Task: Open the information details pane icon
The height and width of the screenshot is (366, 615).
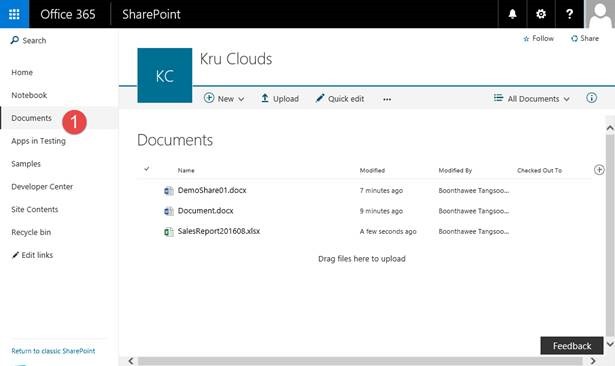Action: (591, 98)
